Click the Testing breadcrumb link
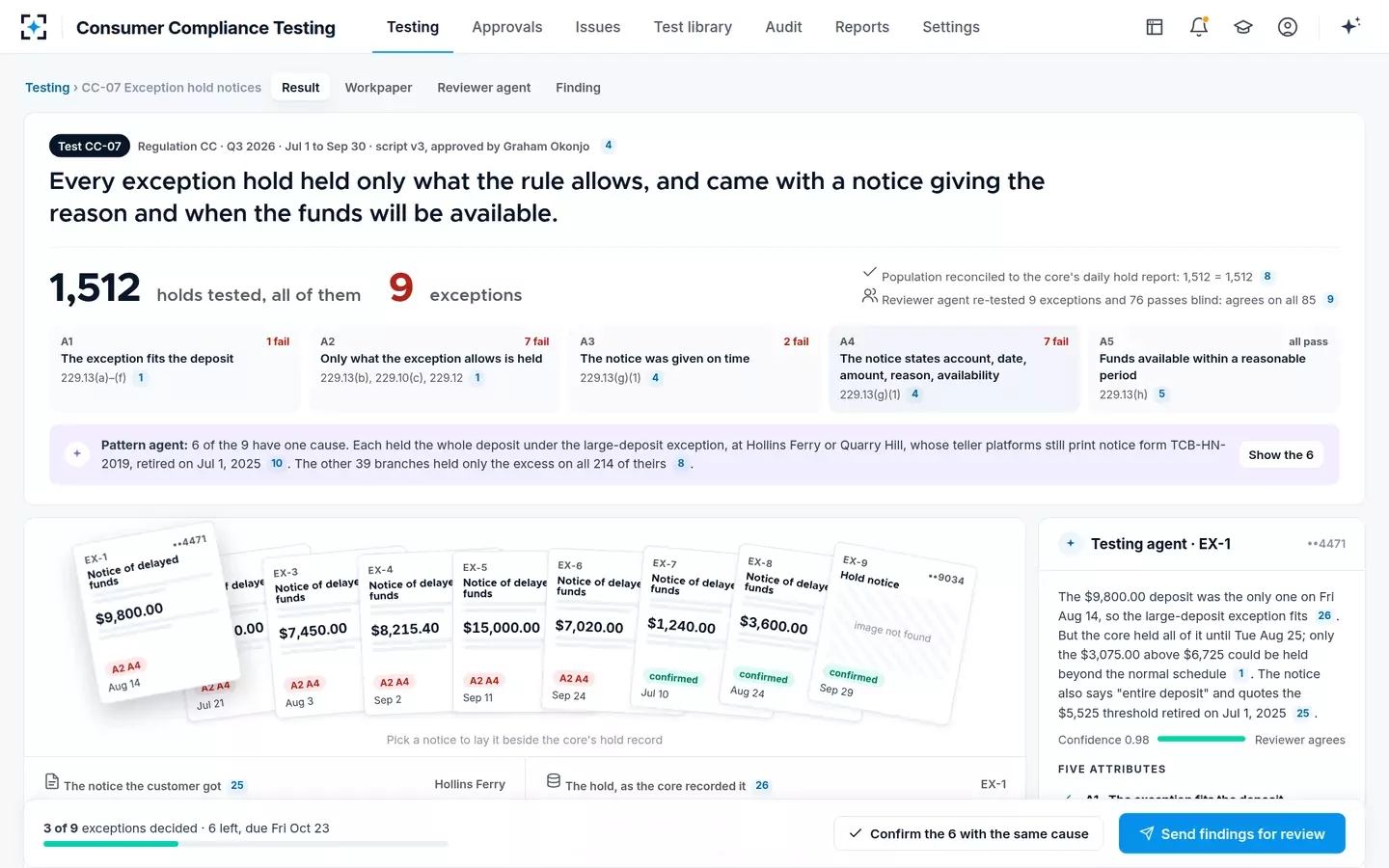Image resolution: width=1389 pixels, height=868 pixels. coord(47,88)
